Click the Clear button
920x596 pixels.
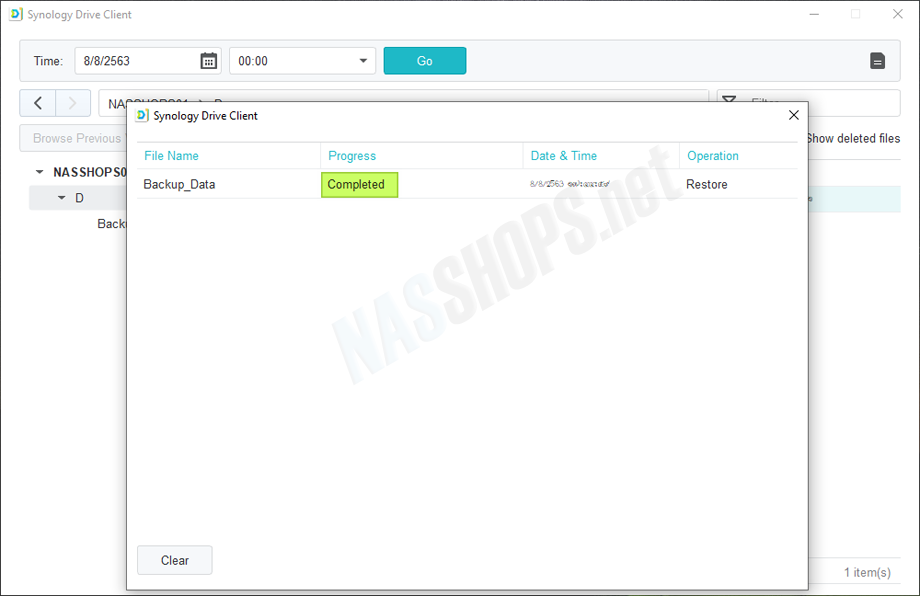[175, 560]
